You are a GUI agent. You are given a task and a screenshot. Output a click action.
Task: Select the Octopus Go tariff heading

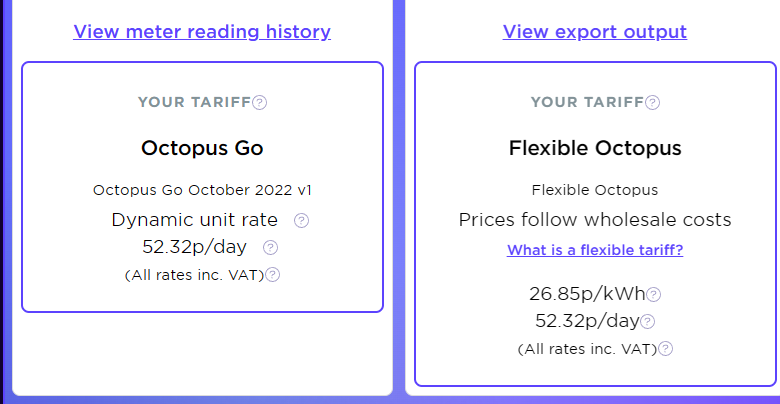pos(202,148)
